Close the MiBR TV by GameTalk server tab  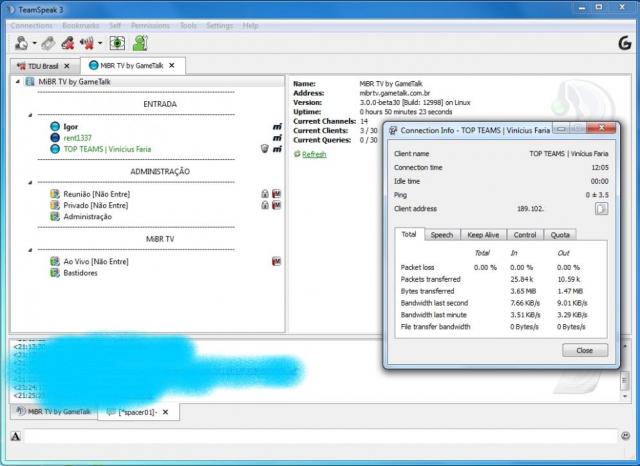[x=172, y=65]
